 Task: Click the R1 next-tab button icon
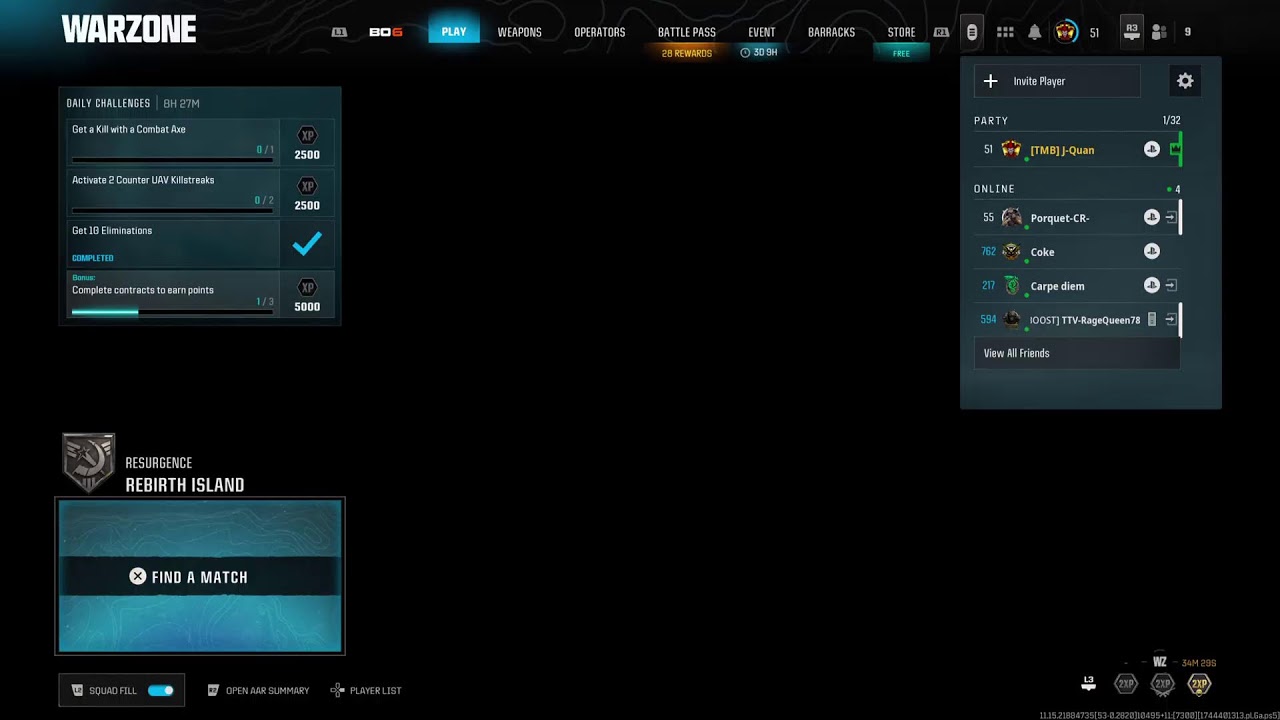point(941,32)
